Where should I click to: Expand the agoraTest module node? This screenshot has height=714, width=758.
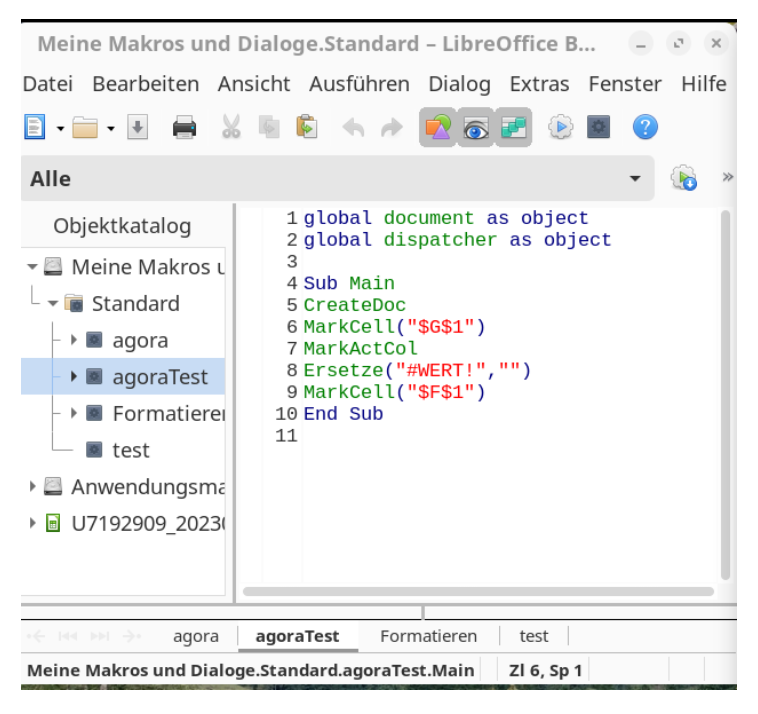click(73, 376)
